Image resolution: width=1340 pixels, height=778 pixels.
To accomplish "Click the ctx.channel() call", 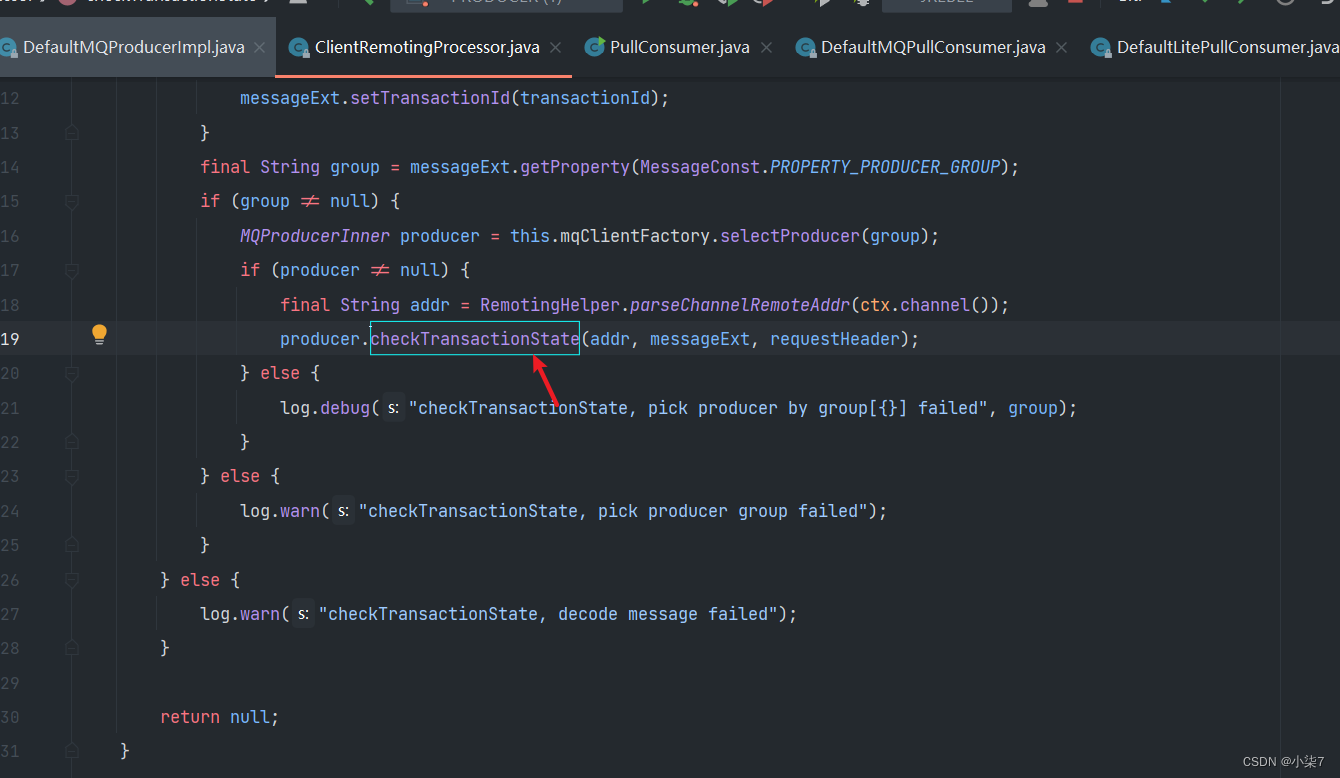I will tap(925, 305).
